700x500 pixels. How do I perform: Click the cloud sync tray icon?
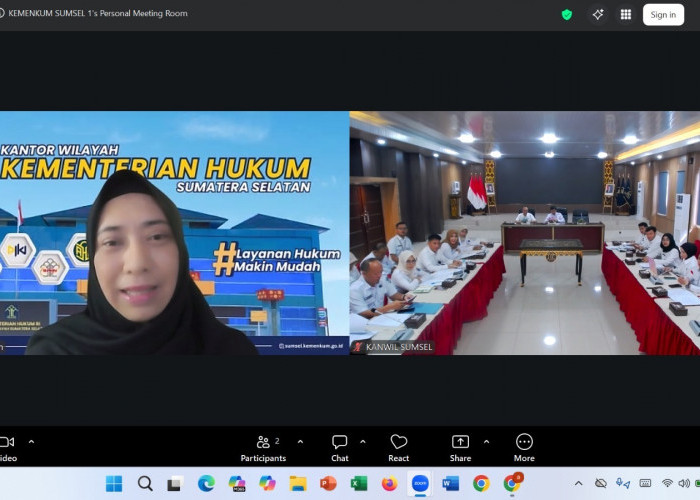point(601,483)
